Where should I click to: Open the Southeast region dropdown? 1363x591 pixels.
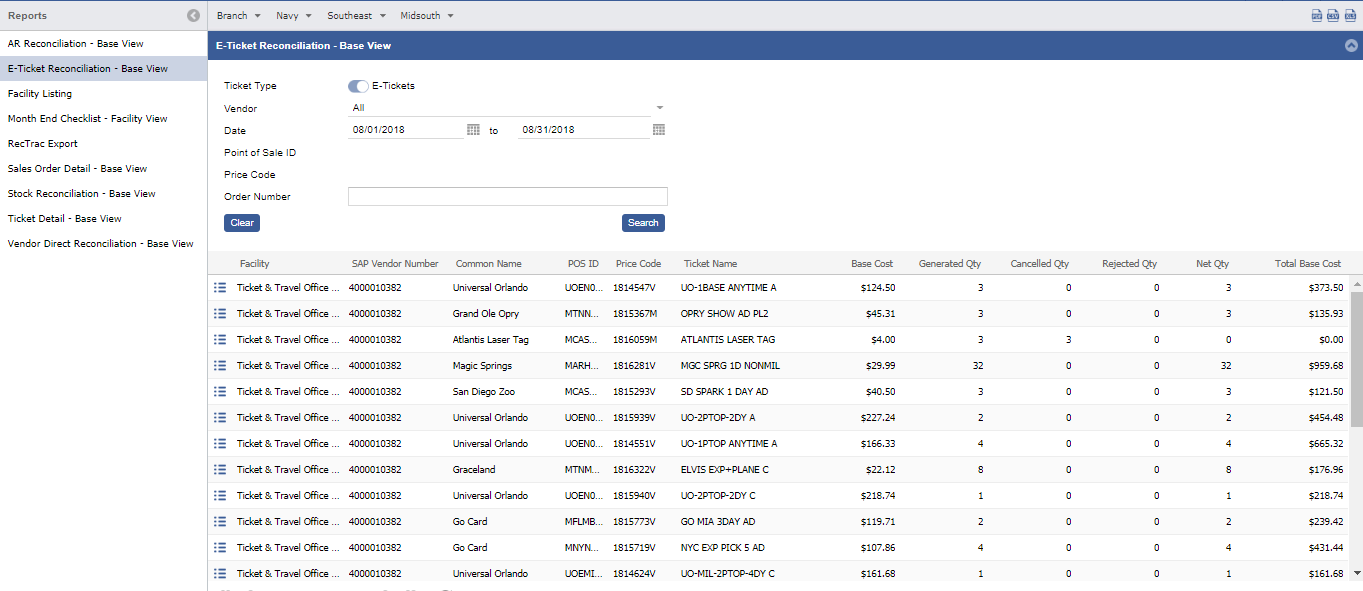(355, 16)
